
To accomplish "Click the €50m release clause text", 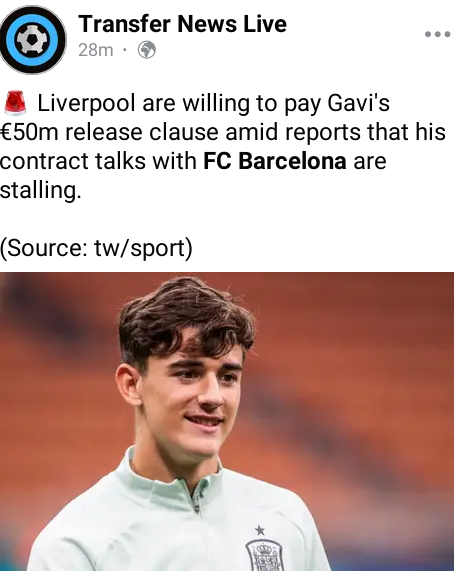I will [110, 132].
